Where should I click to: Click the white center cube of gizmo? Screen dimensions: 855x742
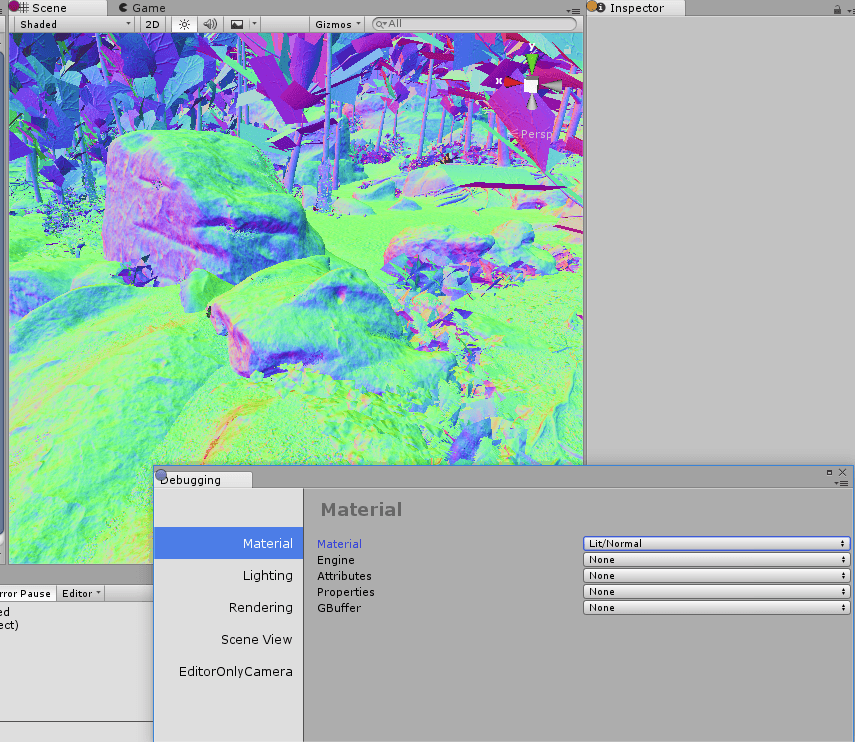click(x=531, y=86)
